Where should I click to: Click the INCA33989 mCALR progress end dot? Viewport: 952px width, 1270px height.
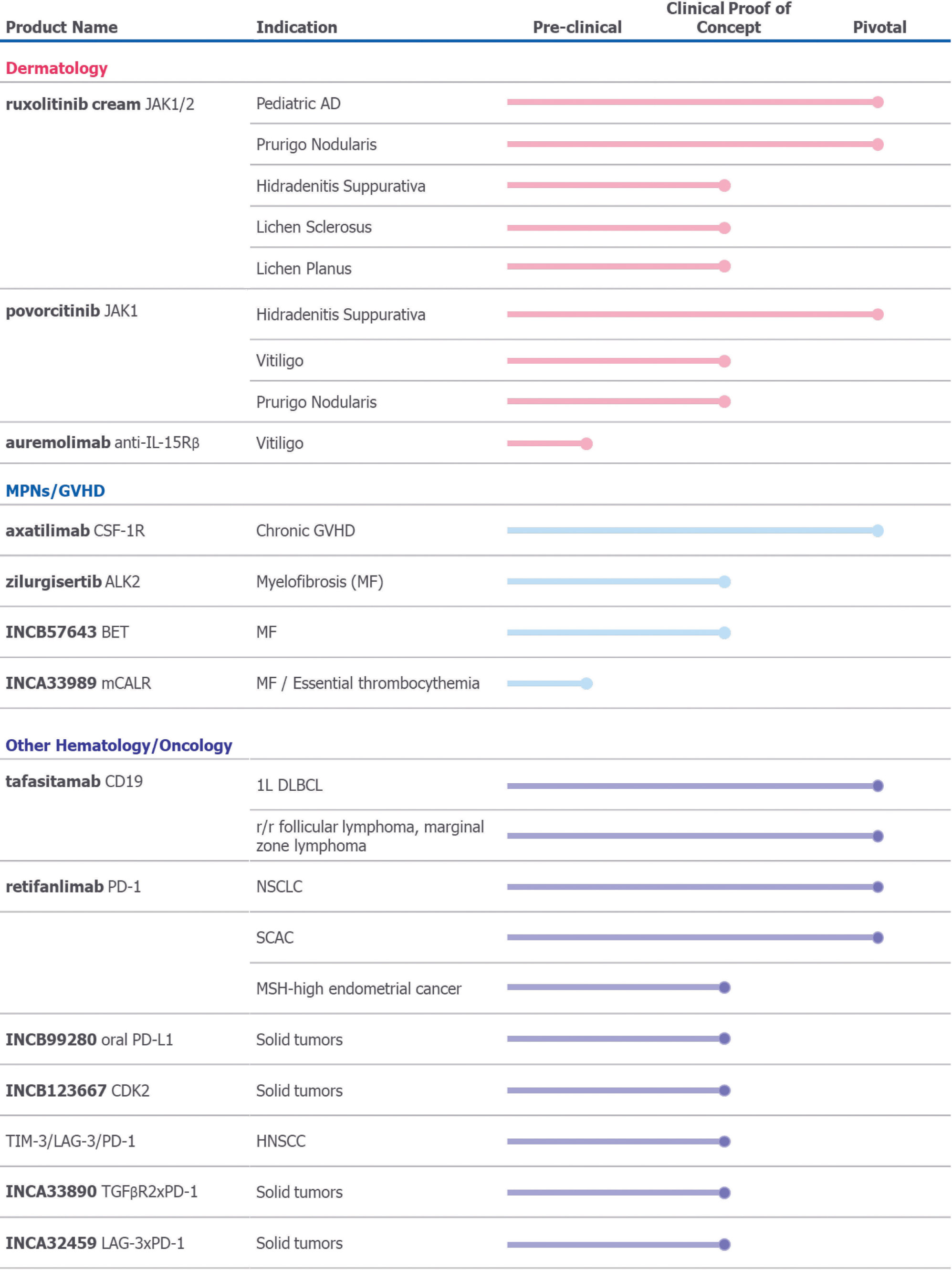click(x=586, y=683)
